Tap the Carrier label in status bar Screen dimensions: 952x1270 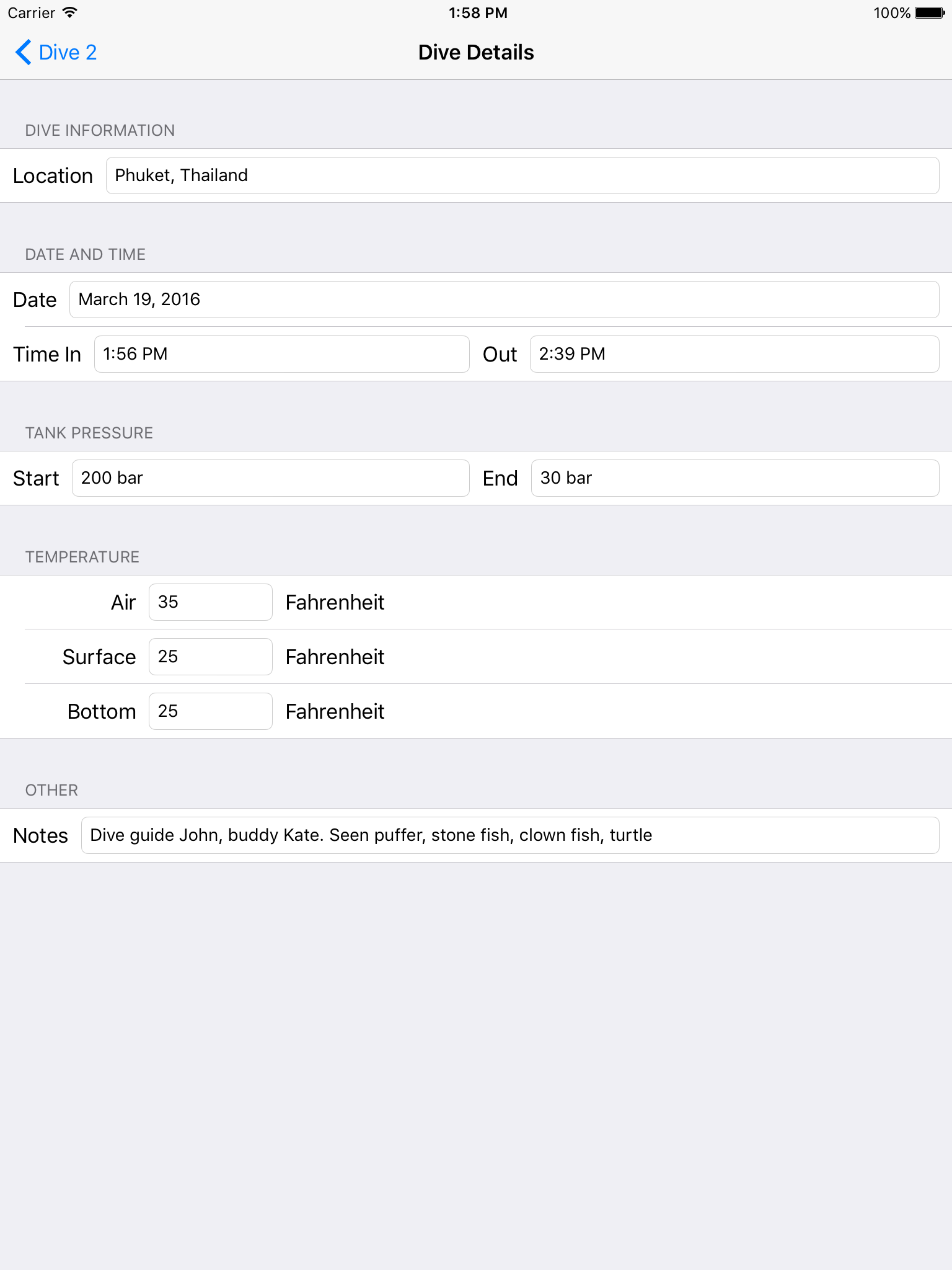32,12
